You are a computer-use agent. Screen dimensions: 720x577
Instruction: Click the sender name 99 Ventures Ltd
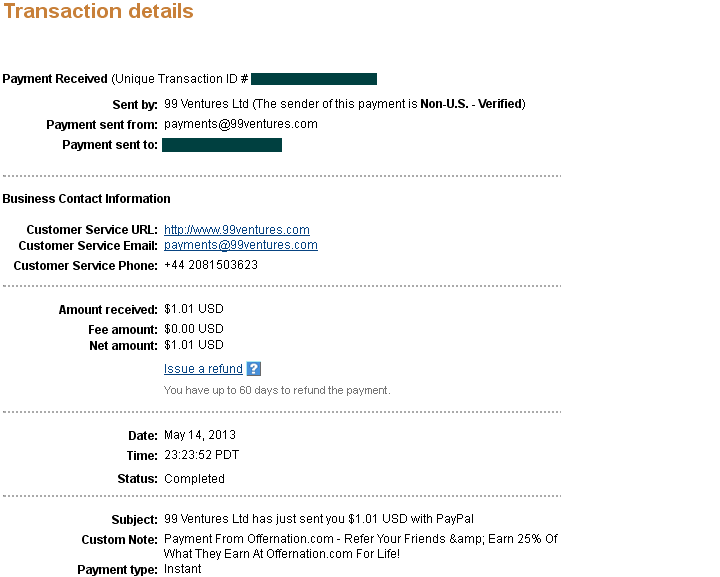pyautogui.click(x=206, y=104)
